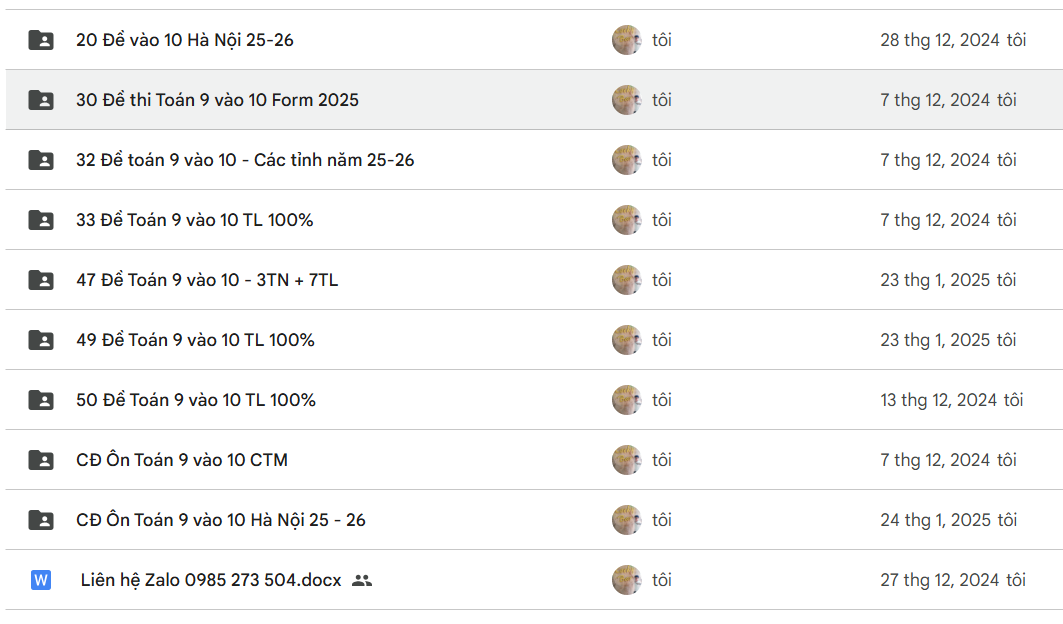This screenshot has width=1063, height=624.
Task: Select 33 Đề Toán 9 vào 10 TL 100% name
Action: [195, 220]
